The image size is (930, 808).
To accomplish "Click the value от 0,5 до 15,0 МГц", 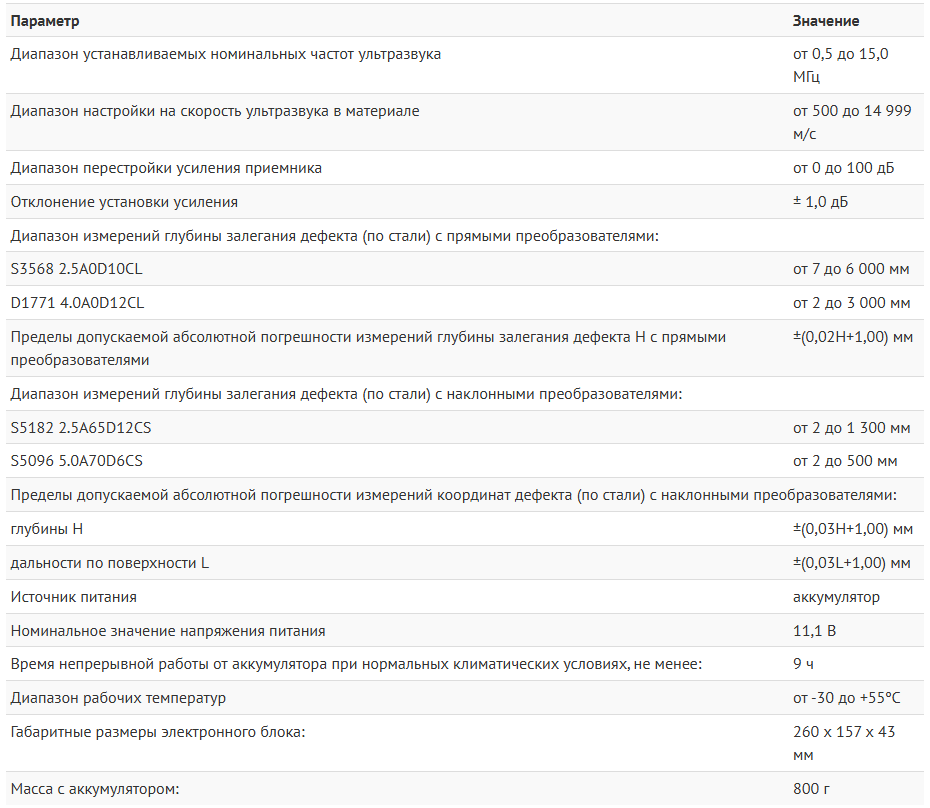I will [x=840, y=65].
